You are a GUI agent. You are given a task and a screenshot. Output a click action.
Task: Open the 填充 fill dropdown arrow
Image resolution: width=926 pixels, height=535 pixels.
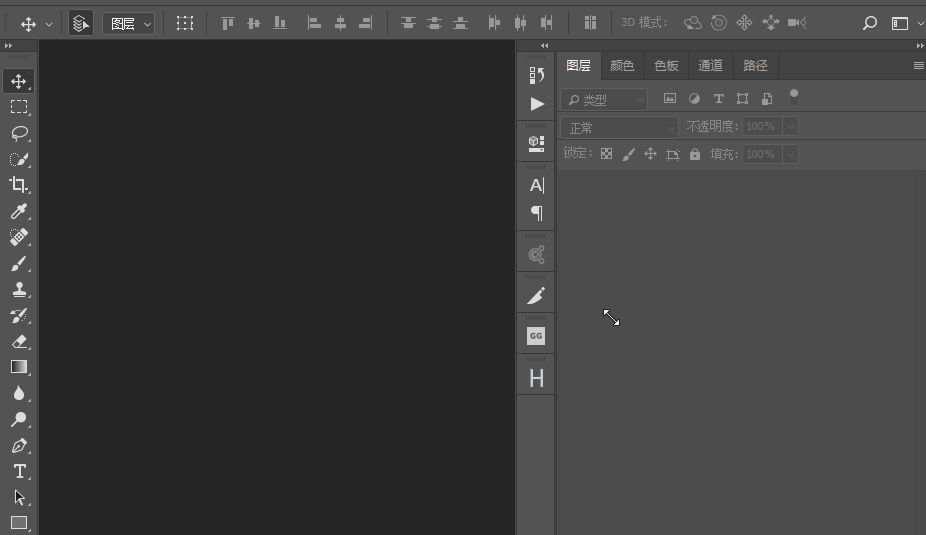tap(790, 154)
